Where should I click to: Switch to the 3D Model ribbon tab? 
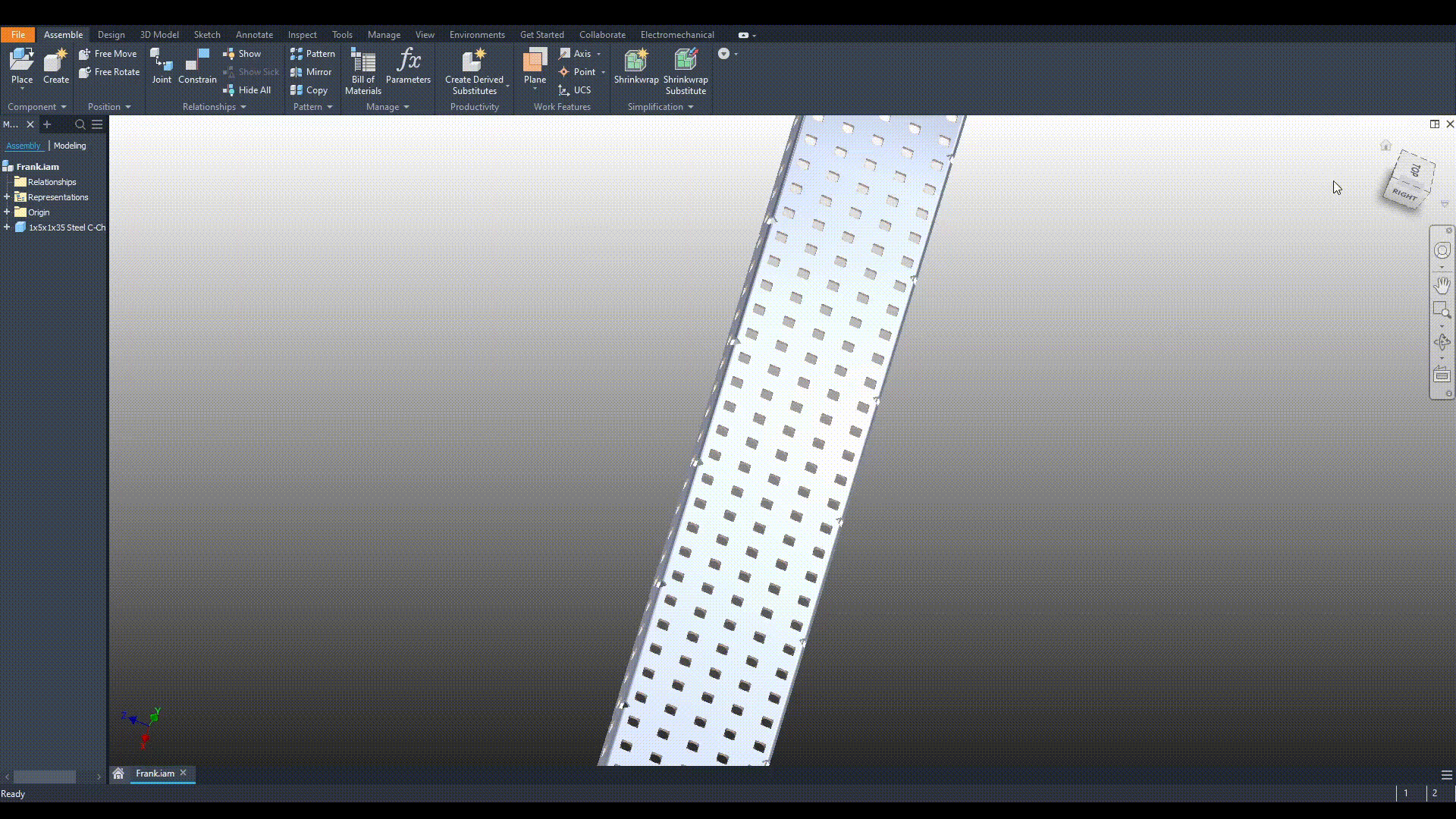click(159, 35)
